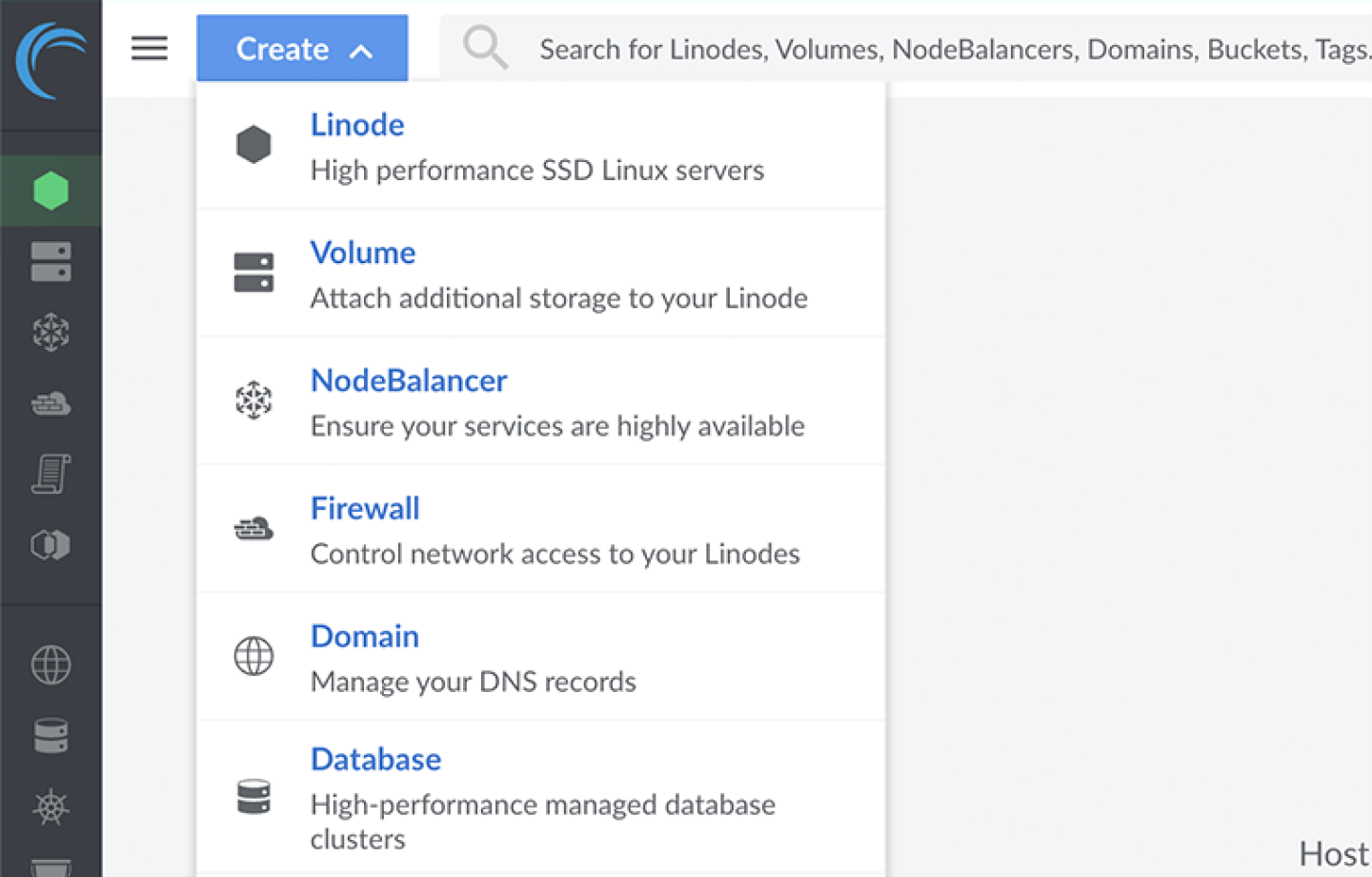This screenshot has height=877, width=1372.
Task: Click 'Attach additional storage to your Linode' text
Action: click(x=559, y=298)
